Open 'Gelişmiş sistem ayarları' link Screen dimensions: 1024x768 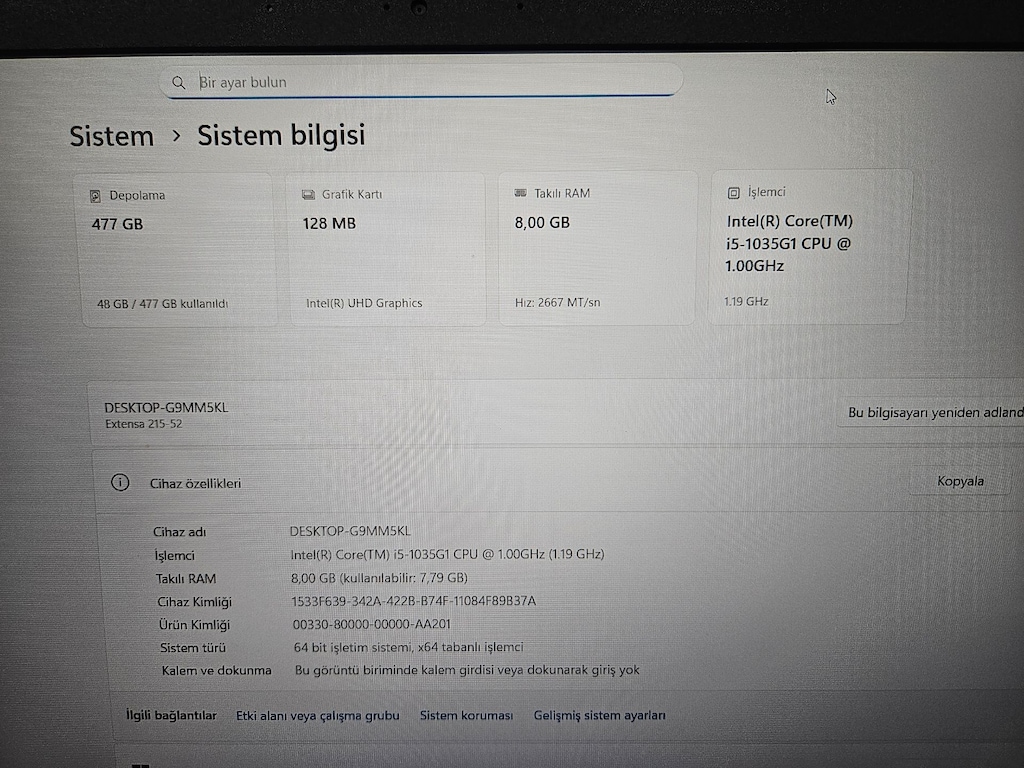600,715
